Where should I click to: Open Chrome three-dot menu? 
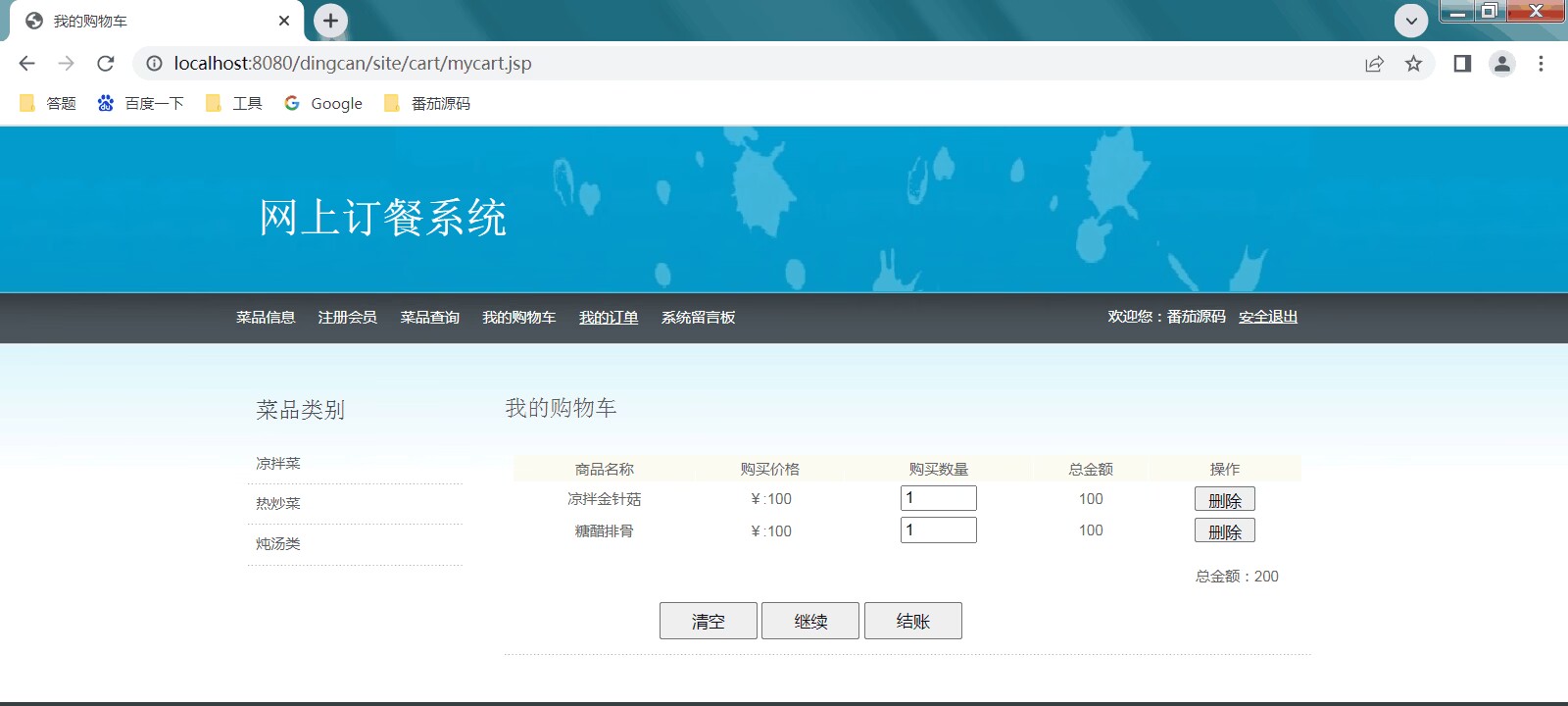[x=1541, y=64]
